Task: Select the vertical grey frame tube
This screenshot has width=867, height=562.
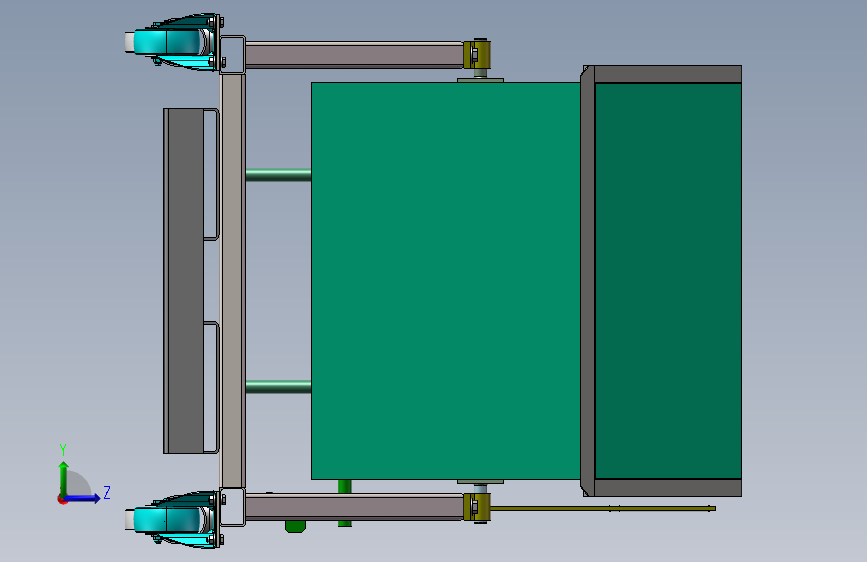Action: coord(232,280)
